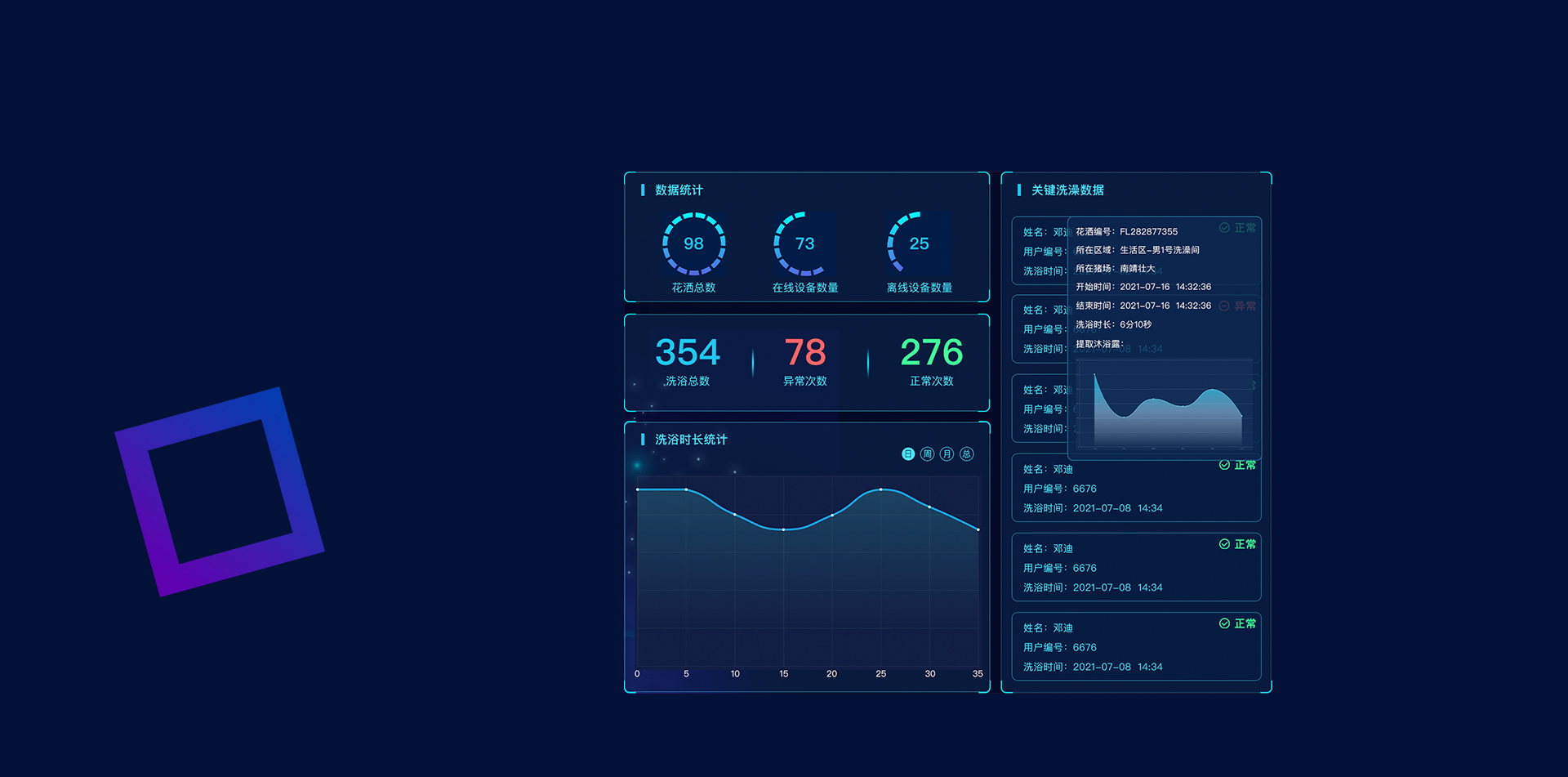Click the chart data point above x-axis 25

[x=880, y=489]
